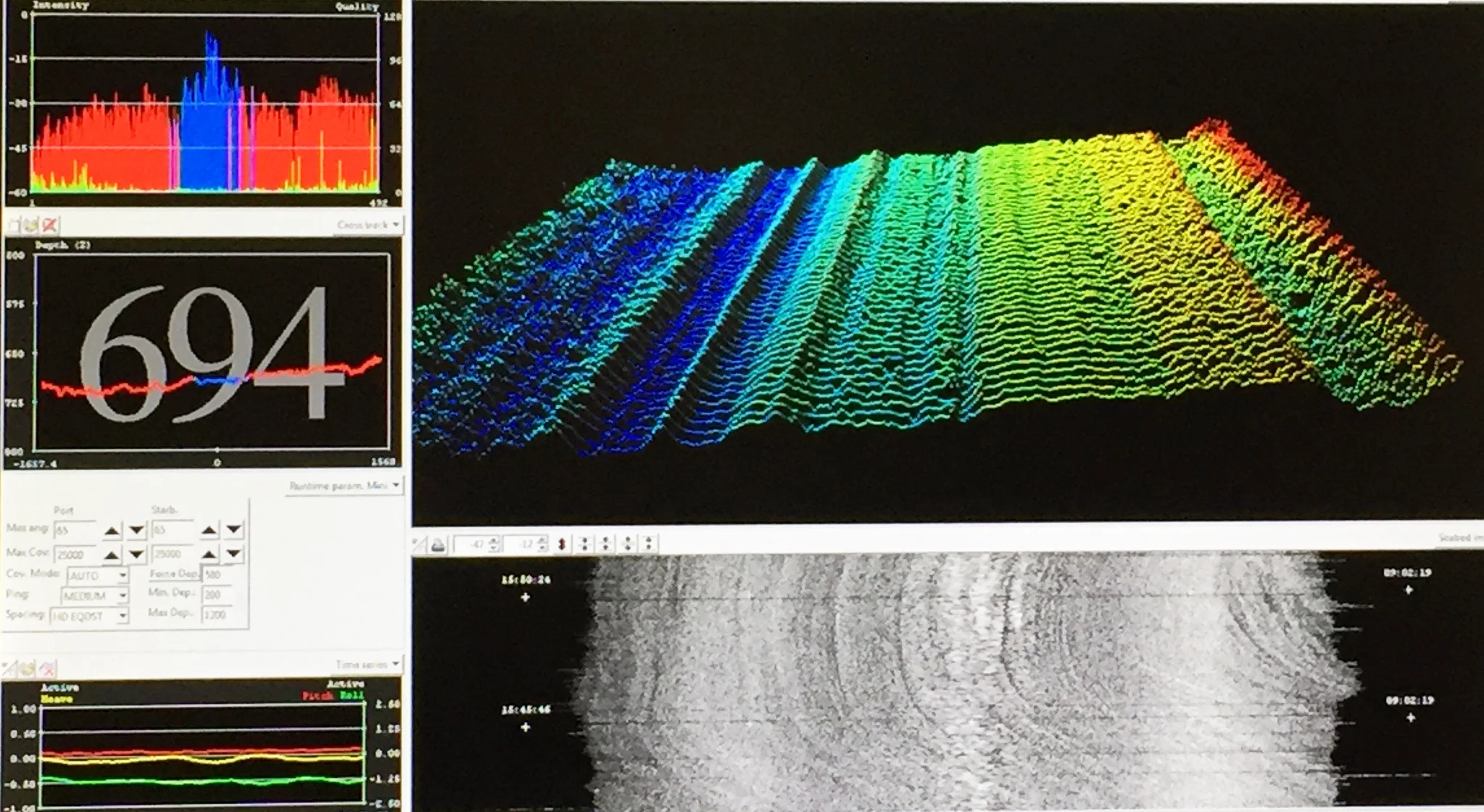Click the Max Depth field showing 1200
This screenshot has width=1484, height=812.
click(x=216, y=614)
